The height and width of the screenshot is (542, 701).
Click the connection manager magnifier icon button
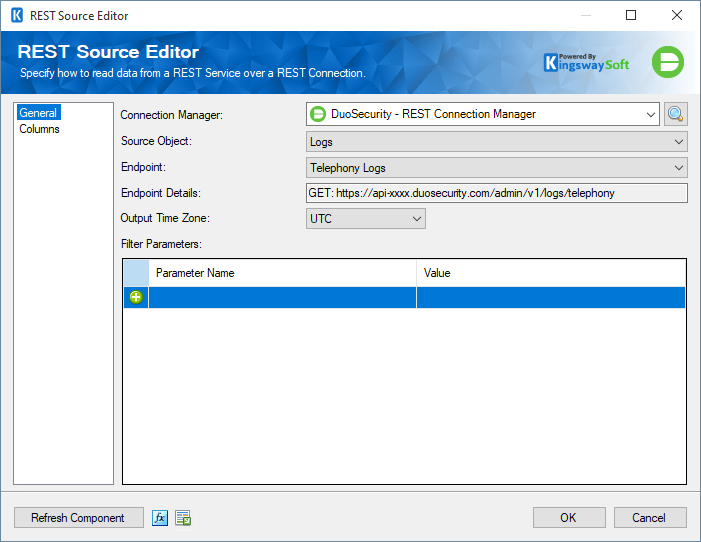click(675, 114)
